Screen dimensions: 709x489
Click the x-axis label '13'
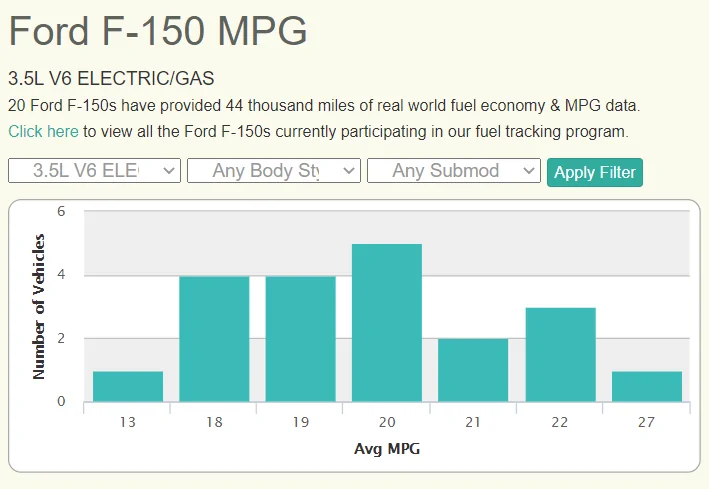click(128, 422)
